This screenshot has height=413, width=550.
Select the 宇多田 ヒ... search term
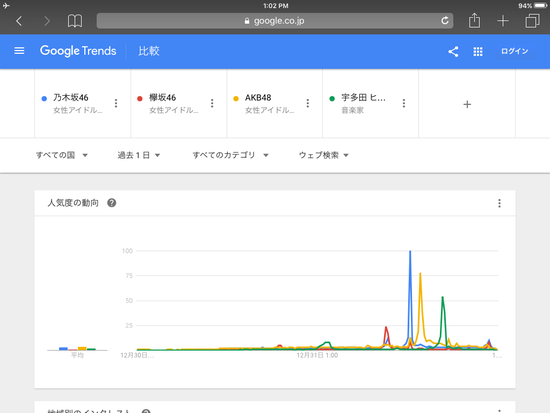tap(363, 98)
